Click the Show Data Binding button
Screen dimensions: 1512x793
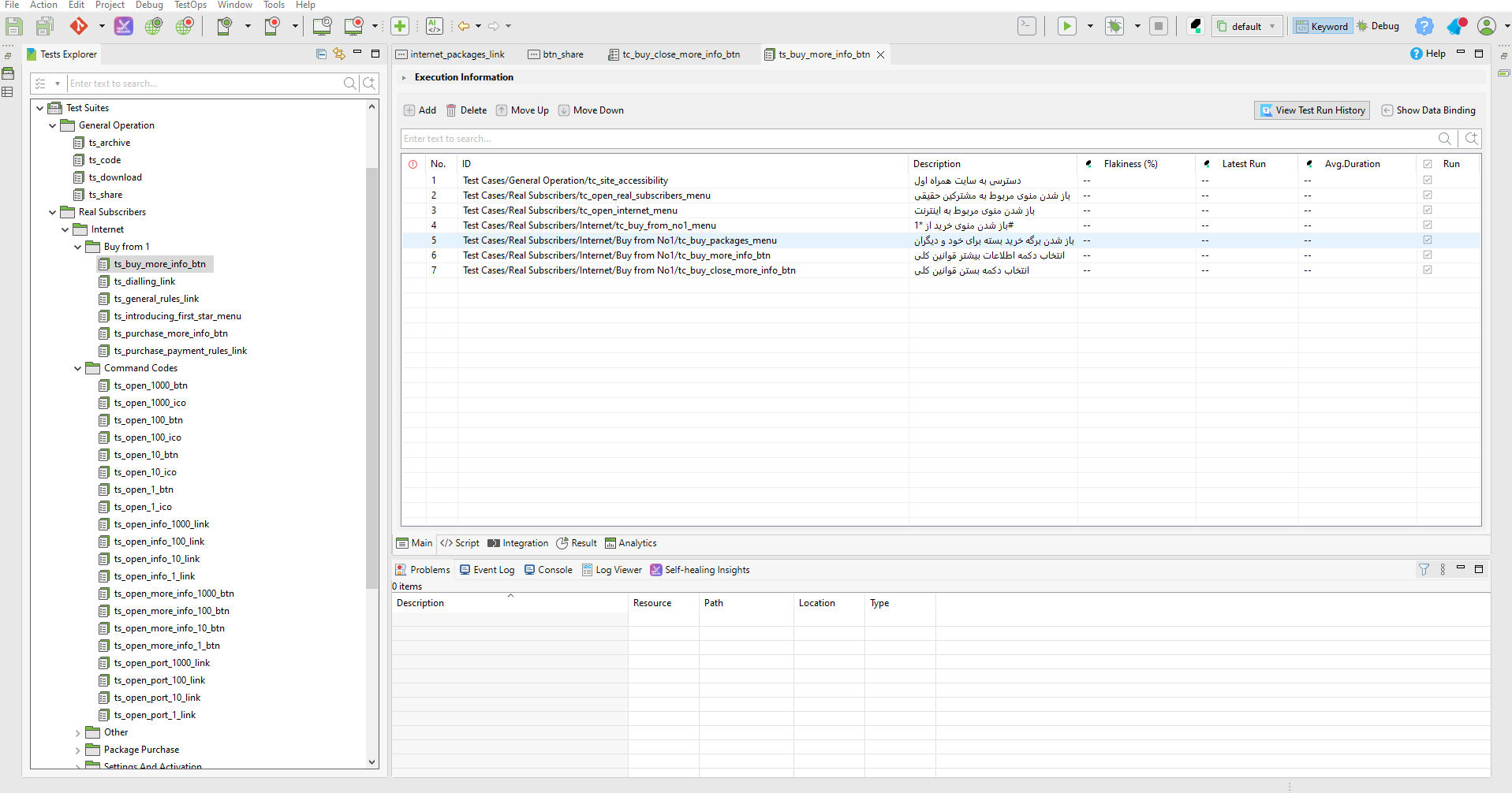click(x=1428, y=110)
